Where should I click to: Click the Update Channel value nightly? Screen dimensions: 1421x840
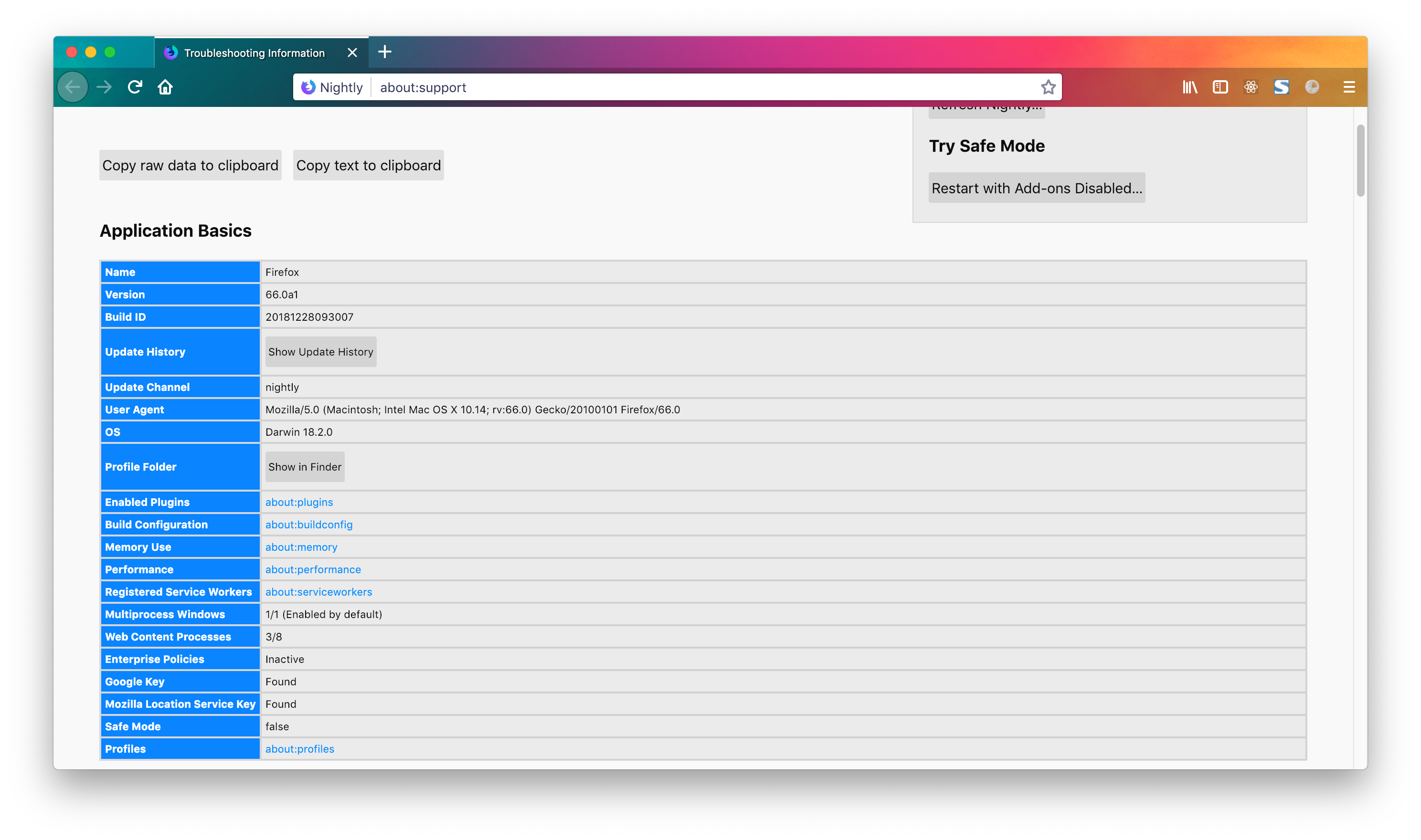click(282, 387)
